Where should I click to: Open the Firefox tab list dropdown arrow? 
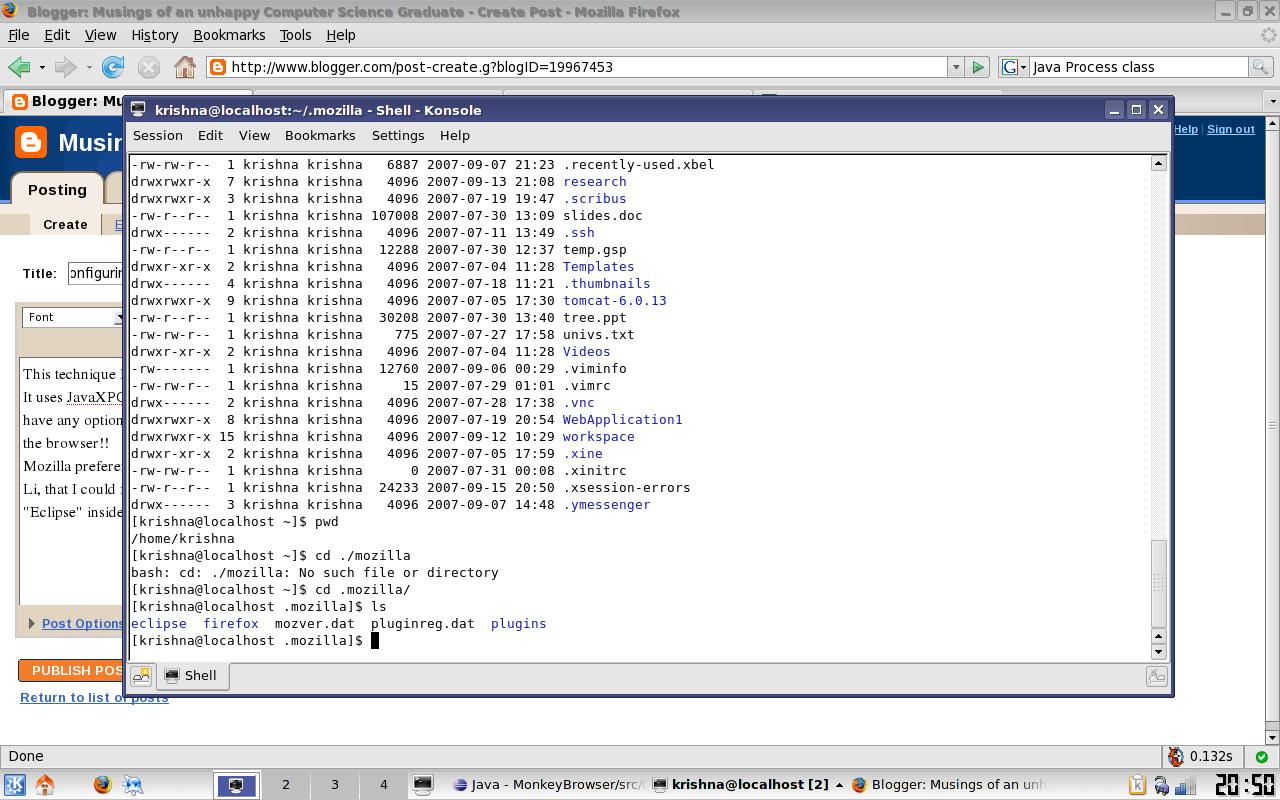coord(1272,101)
